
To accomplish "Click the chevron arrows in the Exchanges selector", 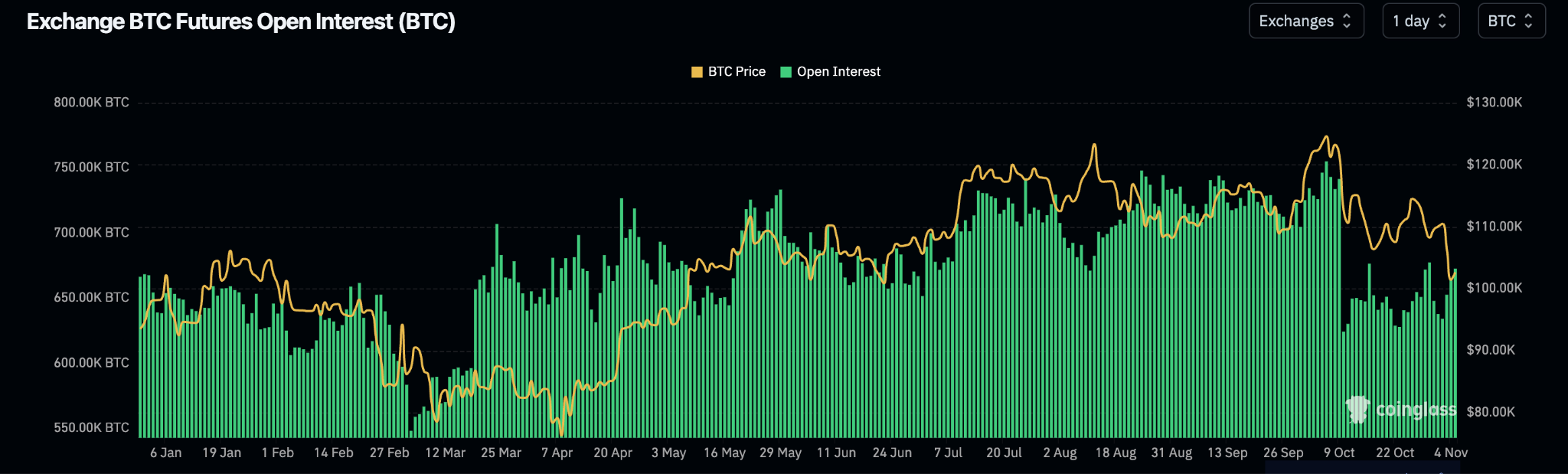I will click(1347, 21).
